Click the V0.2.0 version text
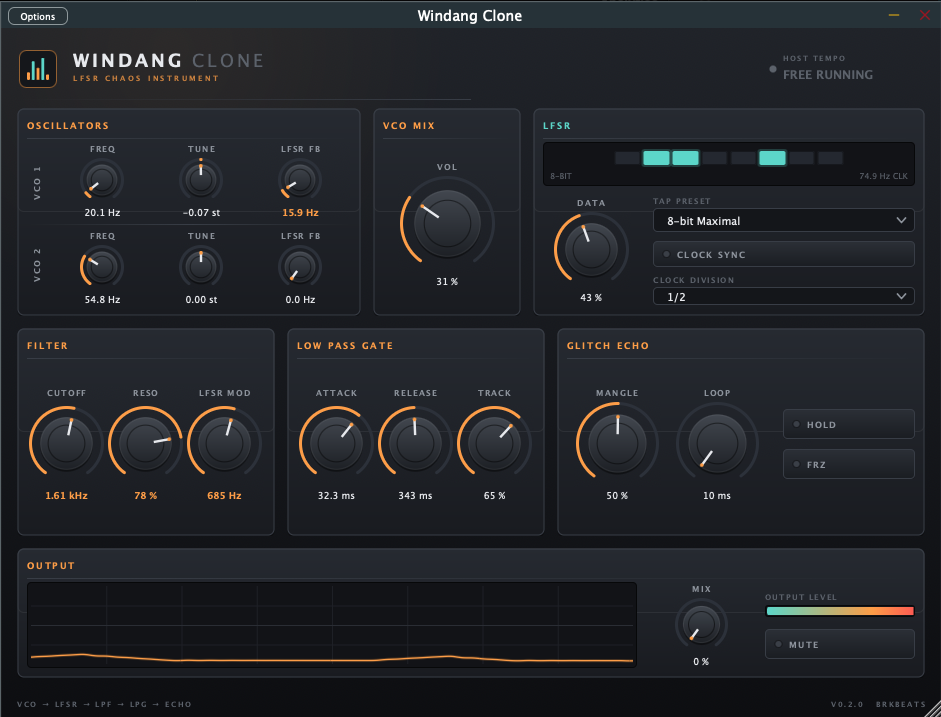Viewport: 941px width, 717px height. tap(847, 704)
